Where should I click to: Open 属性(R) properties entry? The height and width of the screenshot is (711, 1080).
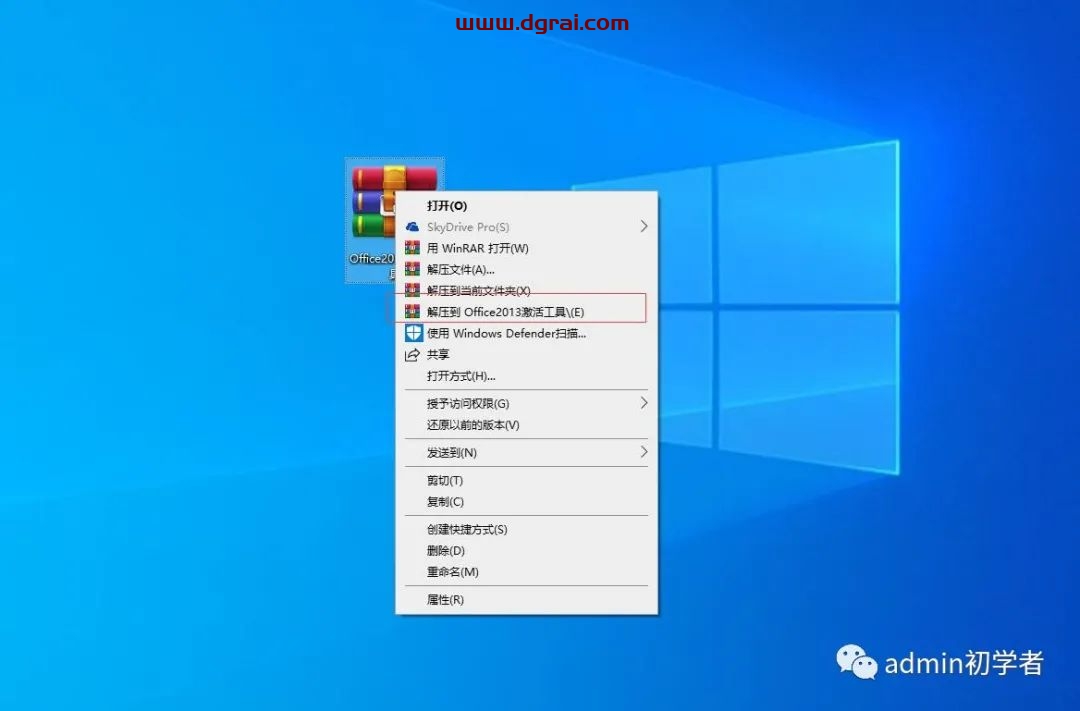pyautogui.click(x=526, y=599)
